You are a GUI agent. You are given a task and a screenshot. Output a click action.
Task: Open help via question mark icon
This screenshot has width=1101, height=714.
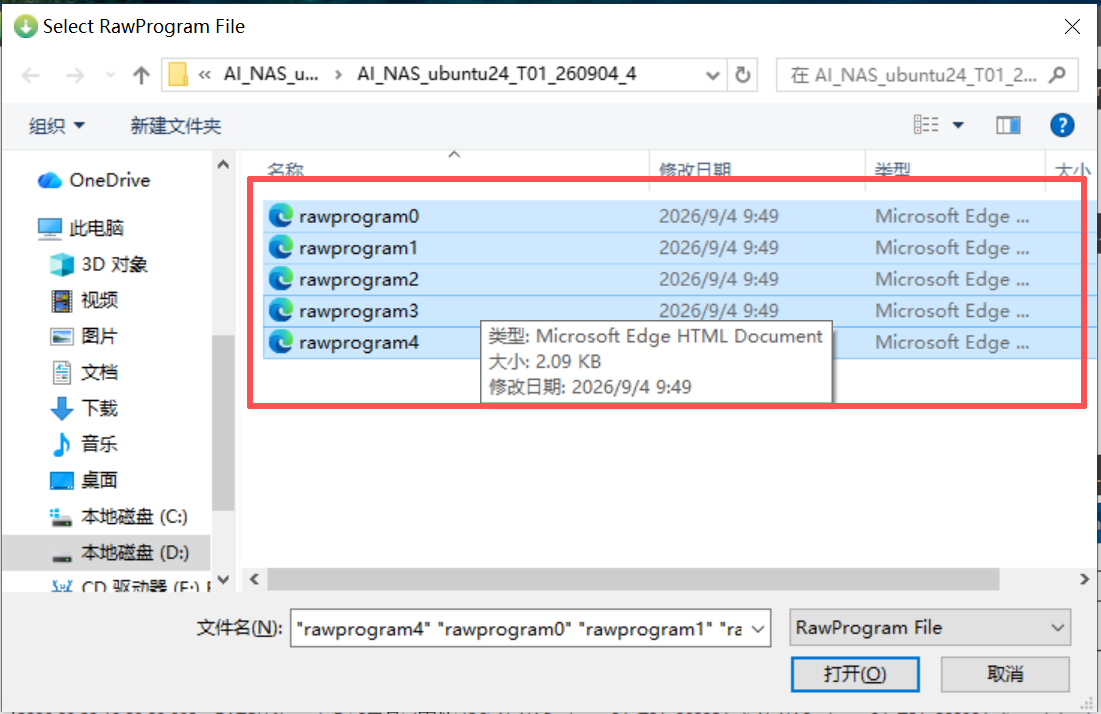pyautogui.click(x=1062, y=125)
